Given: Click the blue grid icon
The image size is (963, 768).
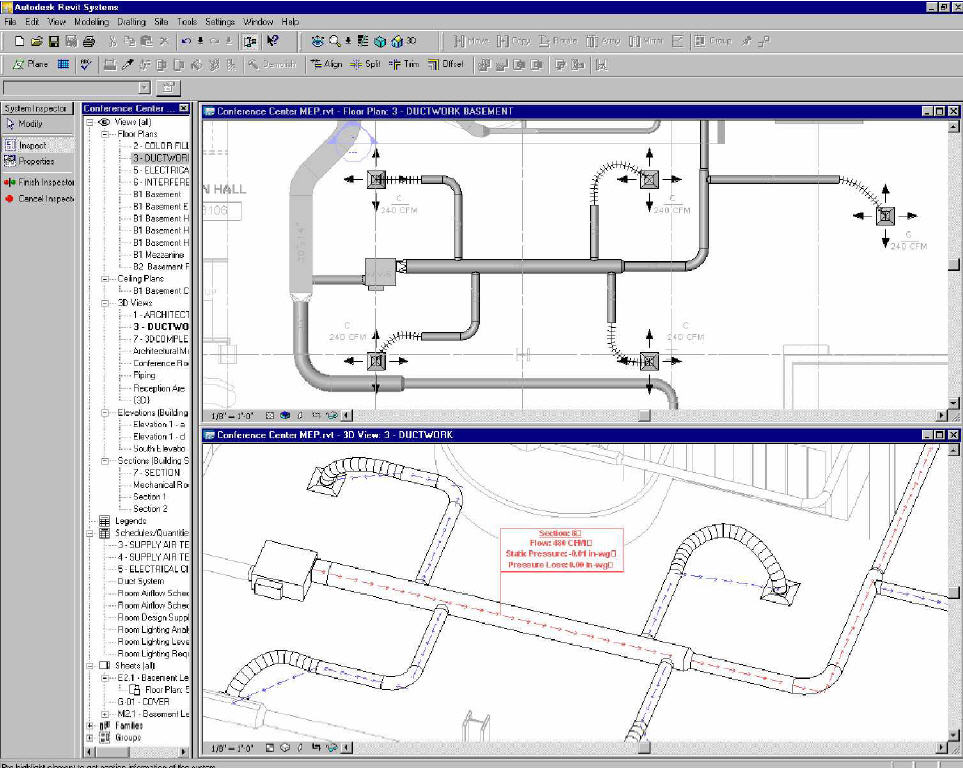Looking at the screenshot, I should click(x=63, y=64).
